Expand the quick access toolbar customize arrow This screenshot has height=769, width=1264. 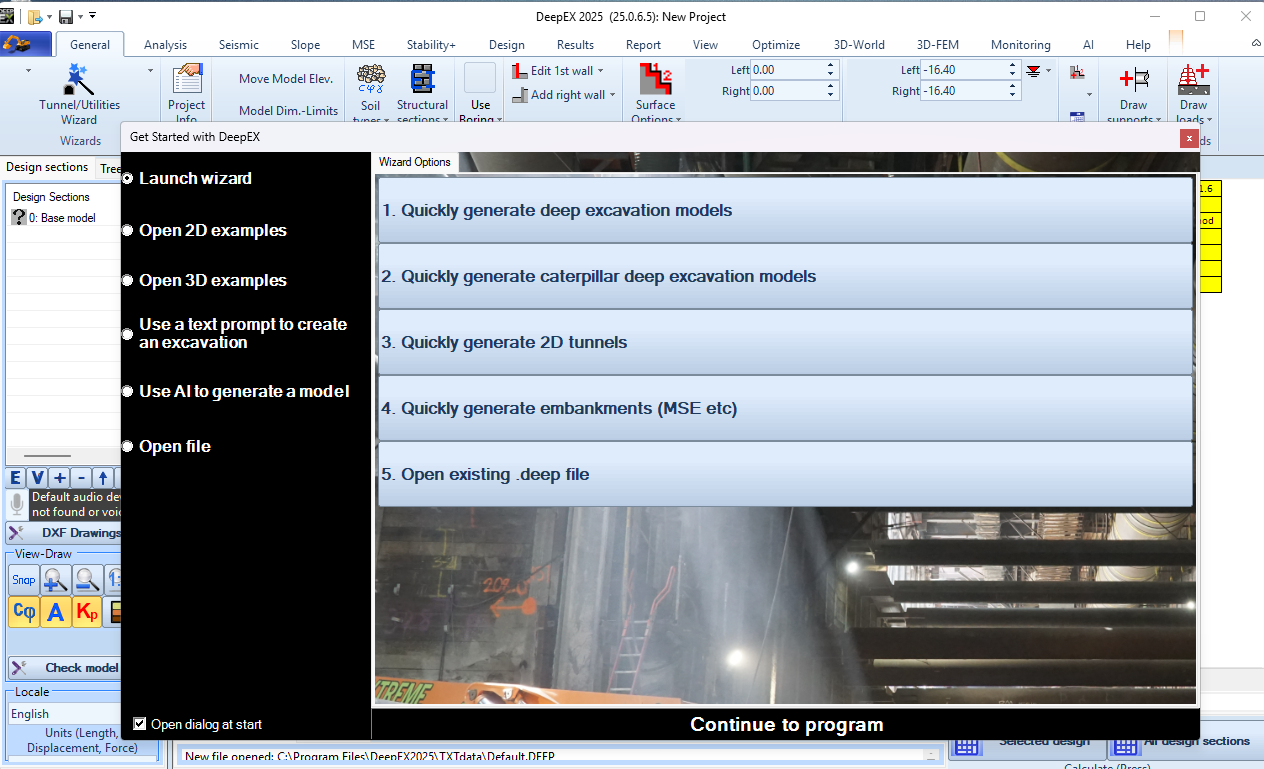click(92, 15)
